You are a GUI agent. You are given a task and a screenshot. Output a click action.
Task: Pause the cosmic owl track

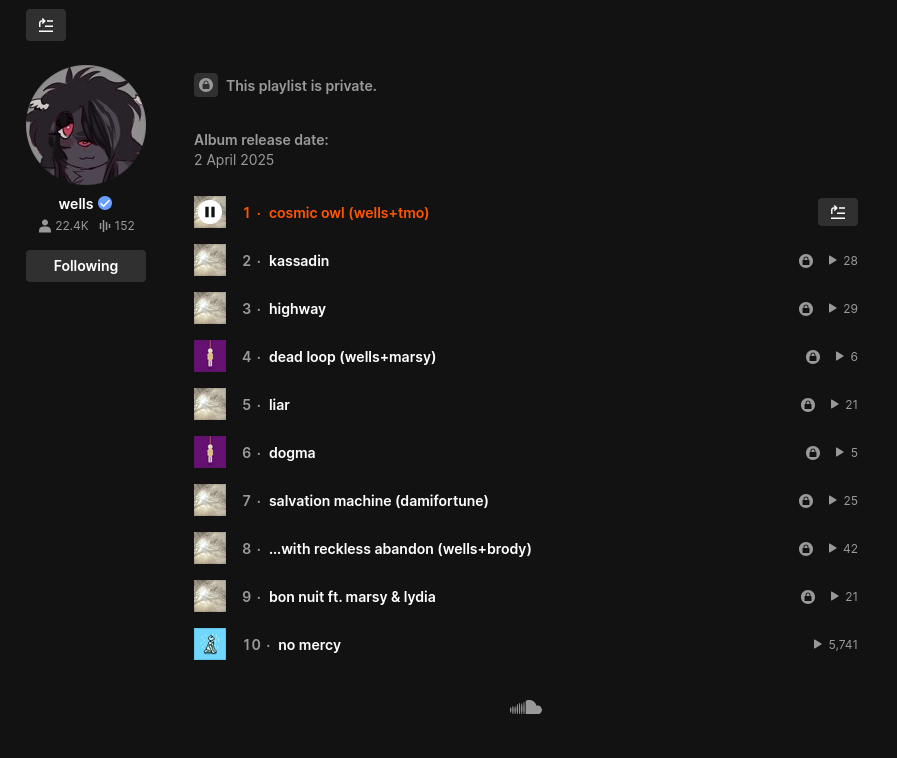coord(210,212)
